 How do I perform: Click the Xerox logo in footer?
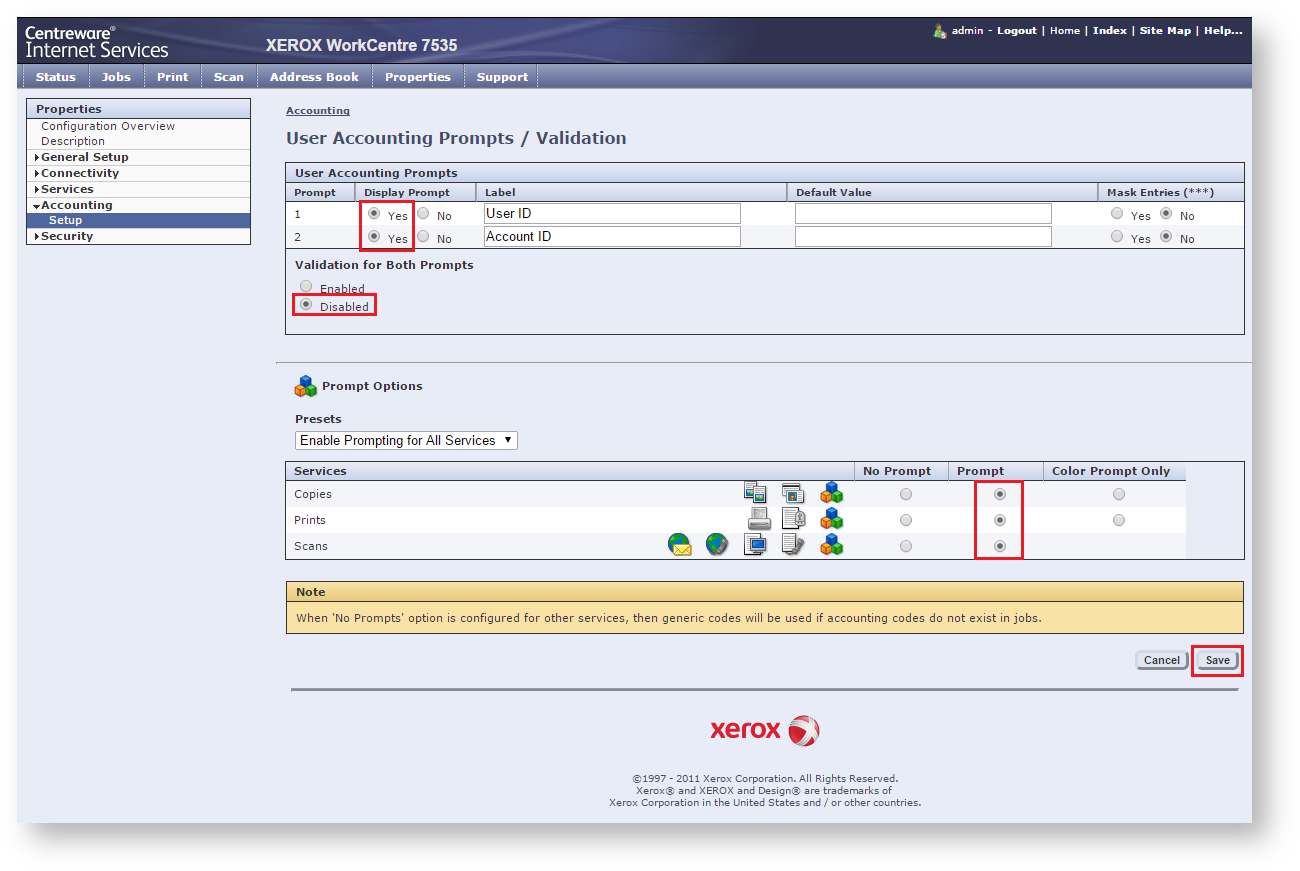[765, 730]
